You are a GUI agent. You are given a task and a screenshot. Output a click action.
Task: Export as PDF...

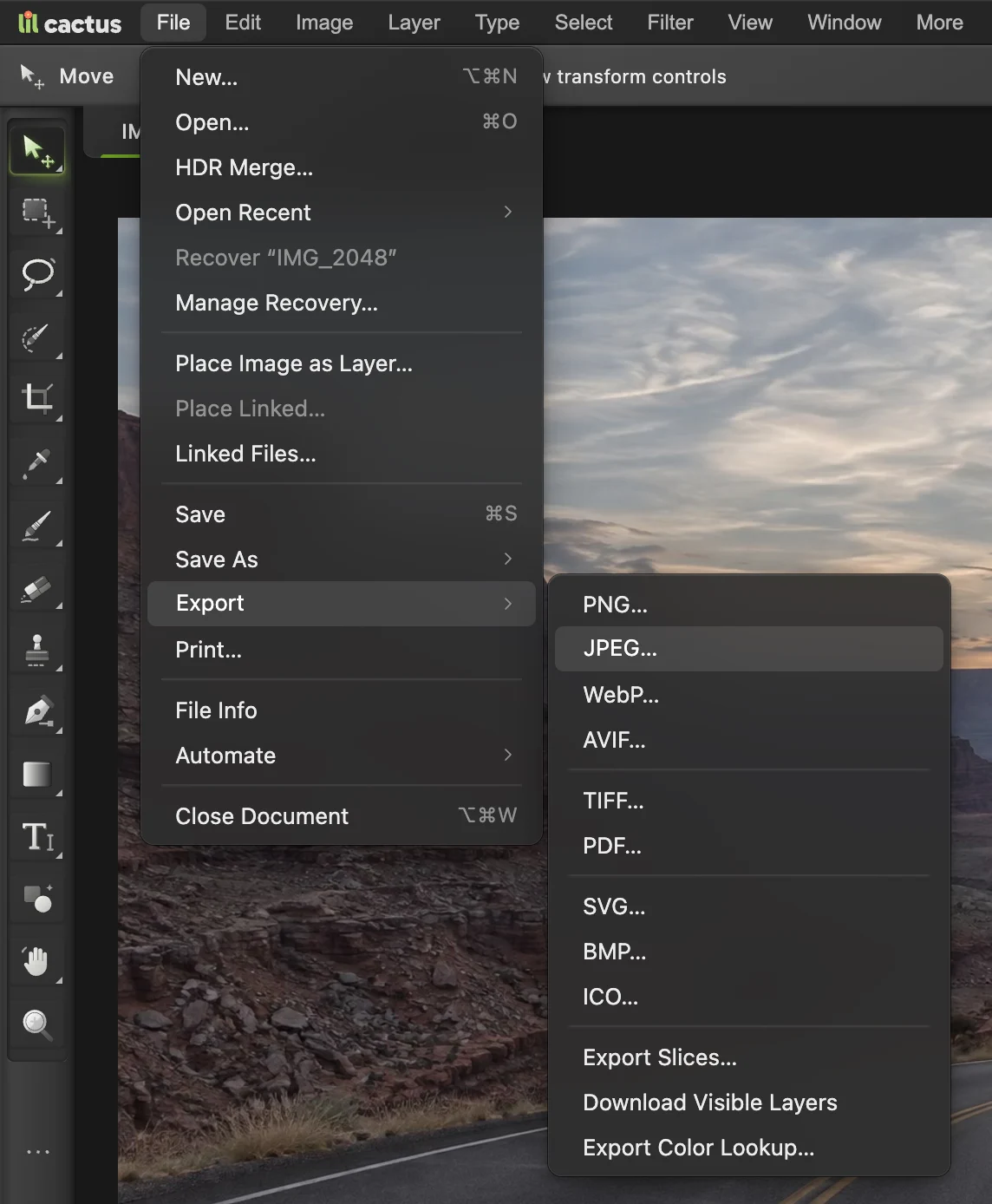[749, 846]
